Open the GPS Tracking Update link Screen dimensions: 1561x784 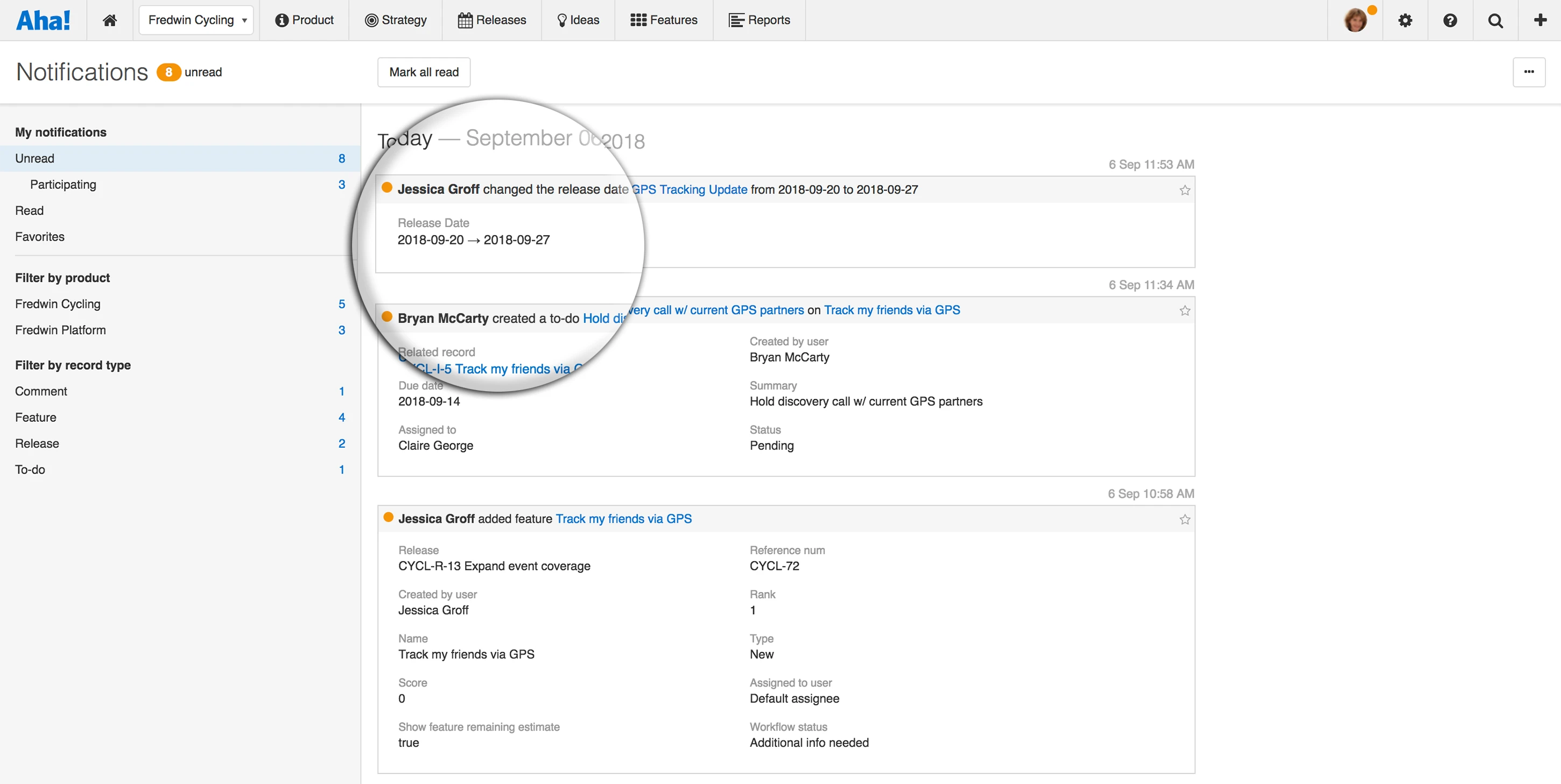tap(690, 189)
